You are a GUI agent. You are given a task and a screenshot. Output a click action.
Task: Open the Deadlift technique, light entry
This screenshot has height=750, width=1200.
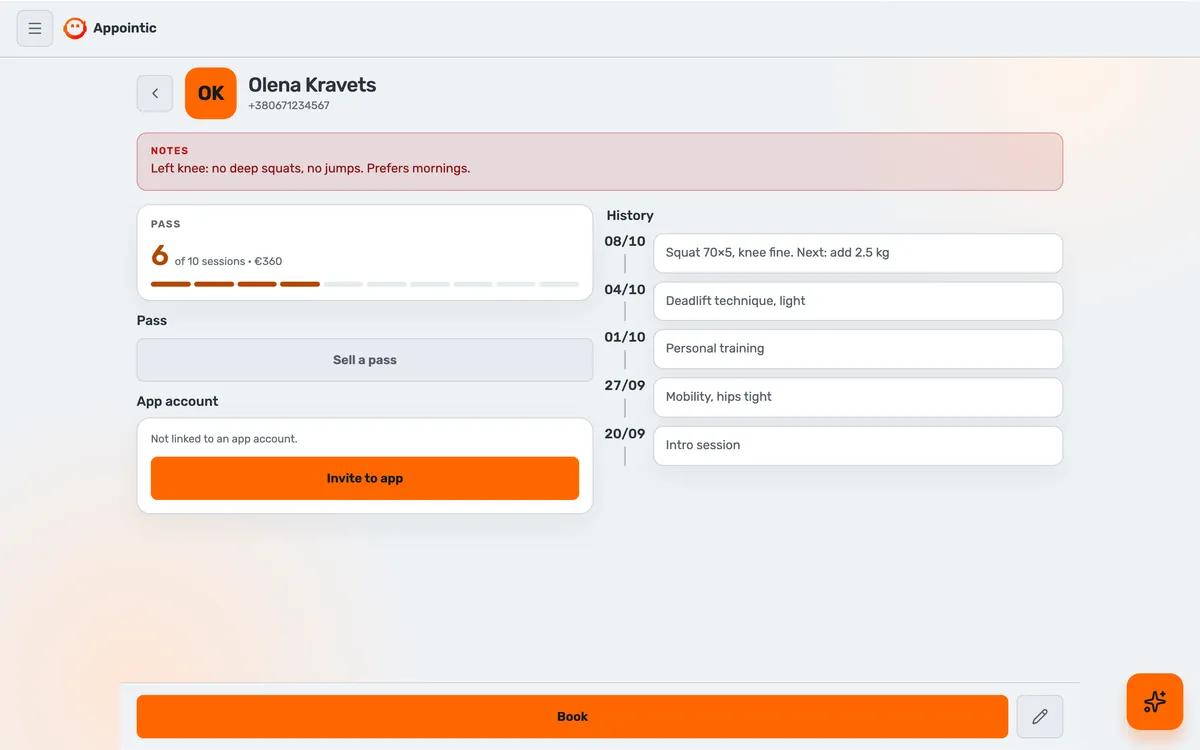pyautogui.click(x=858, y=301)
